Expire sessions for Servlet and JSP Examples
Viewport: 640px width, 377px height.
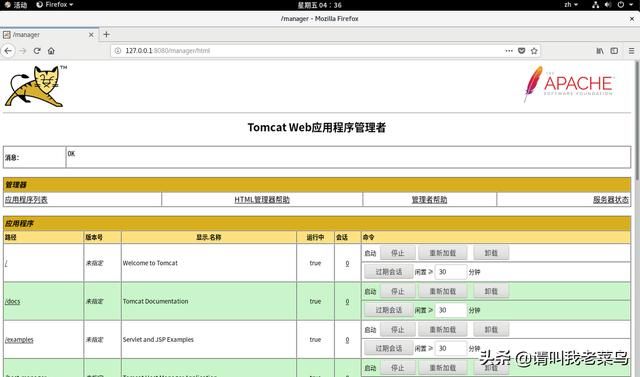click(389, 348)
